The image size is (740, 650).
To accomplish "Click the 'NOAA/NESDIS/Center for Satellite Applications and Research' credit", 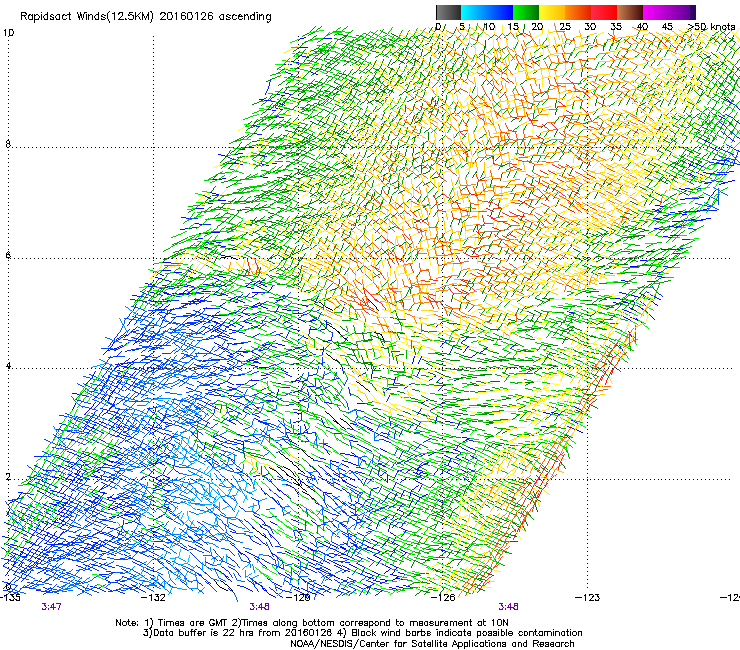I will coord(432,644).
